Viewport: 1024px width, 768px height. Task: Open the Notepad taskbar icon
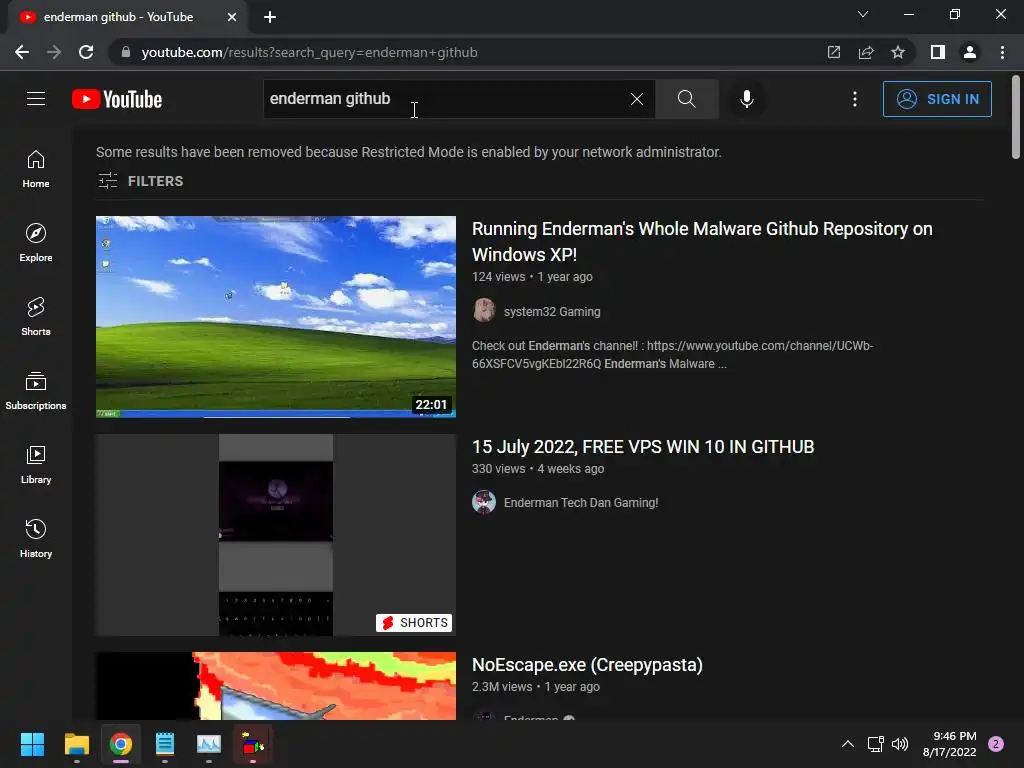(x=165, y=744)
